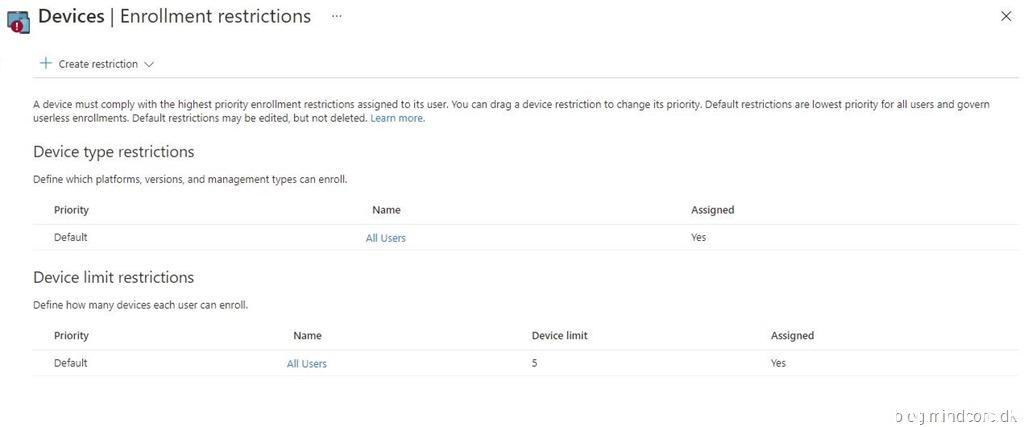Click Assigned column header in device type table
This screenshot has width=1024, height=427.
712,210
